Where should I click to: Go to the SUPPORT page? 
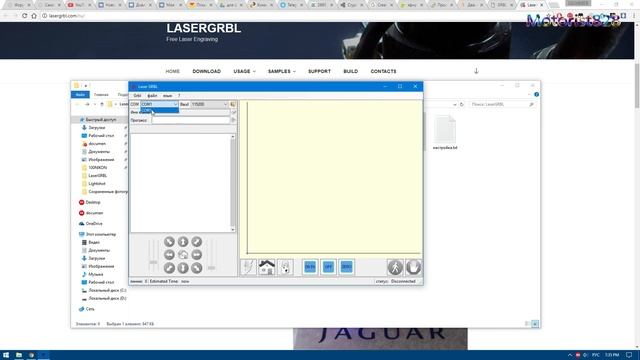coord(319,71)
